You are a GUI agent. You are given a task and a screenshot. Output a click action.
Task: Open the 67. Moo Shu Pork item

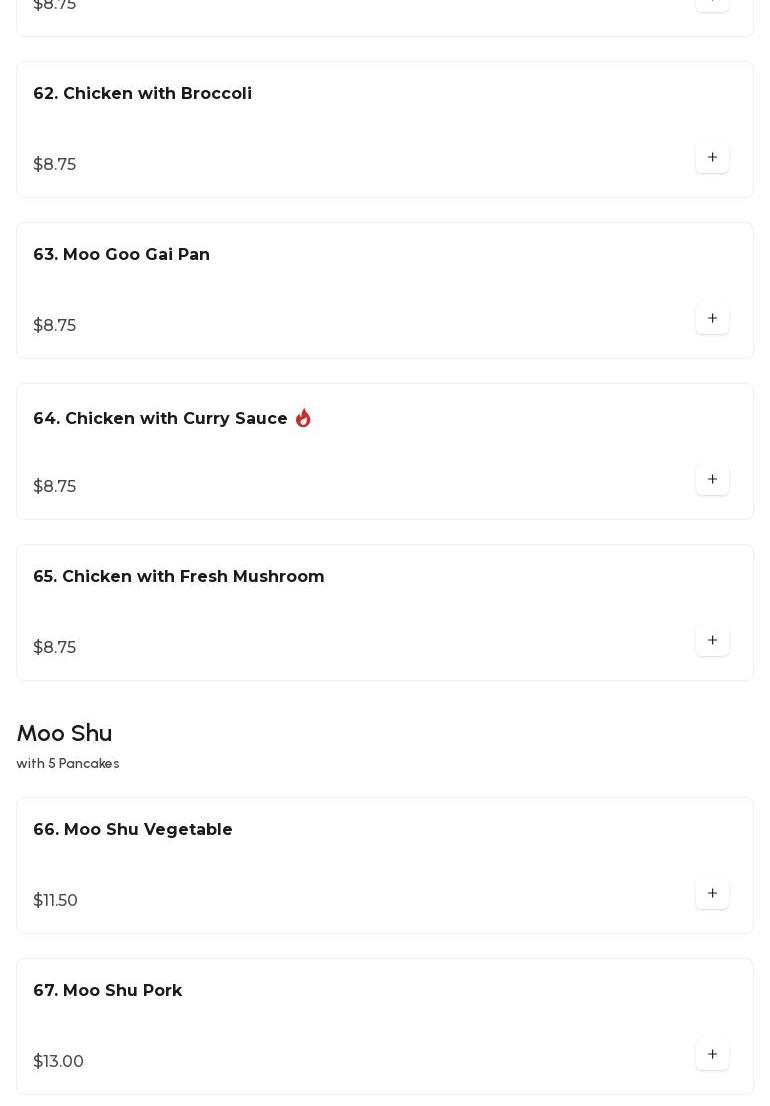[385, 1026]
